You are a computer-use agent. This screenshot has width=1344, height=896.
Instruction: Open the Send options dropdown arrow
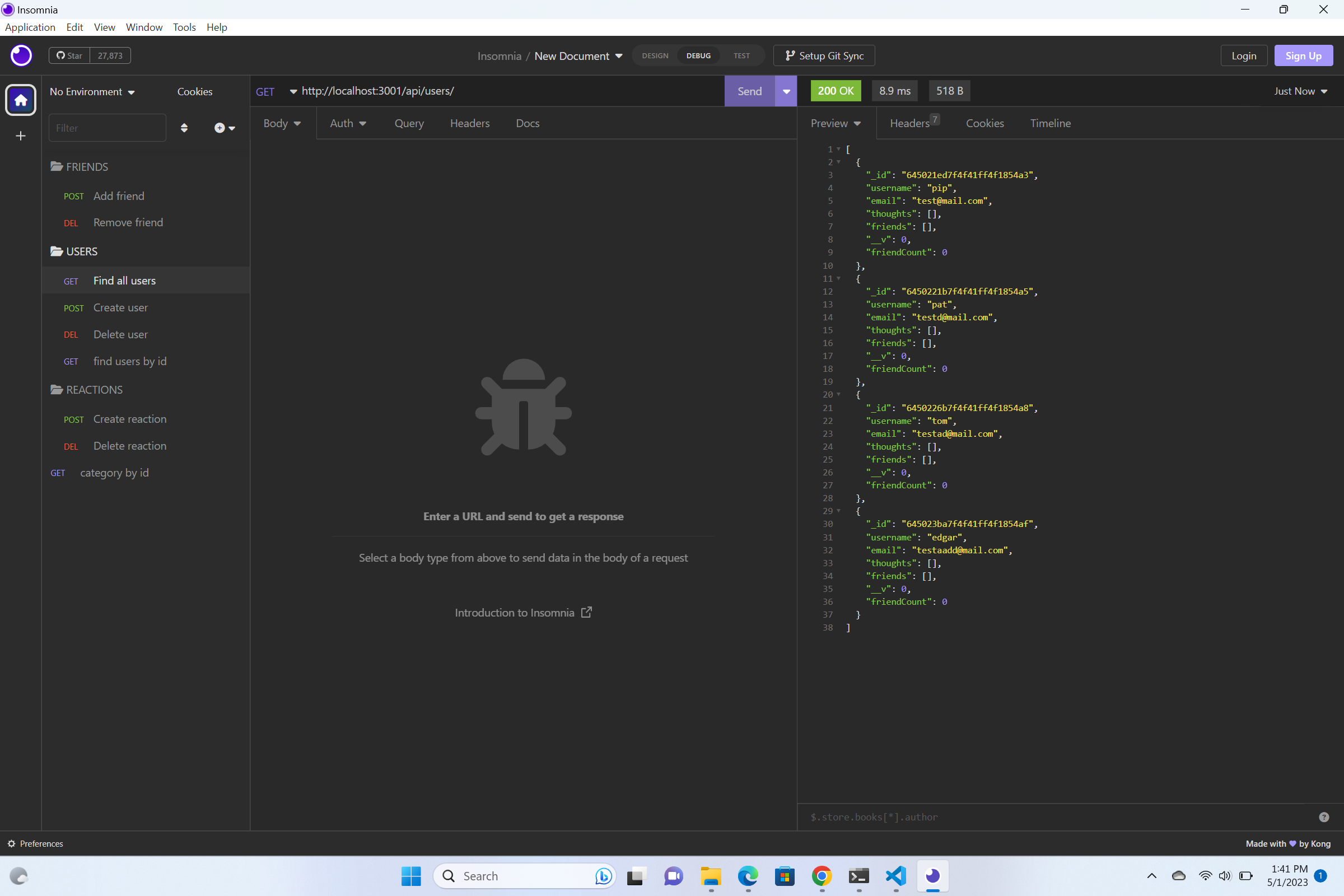point(785,91)
